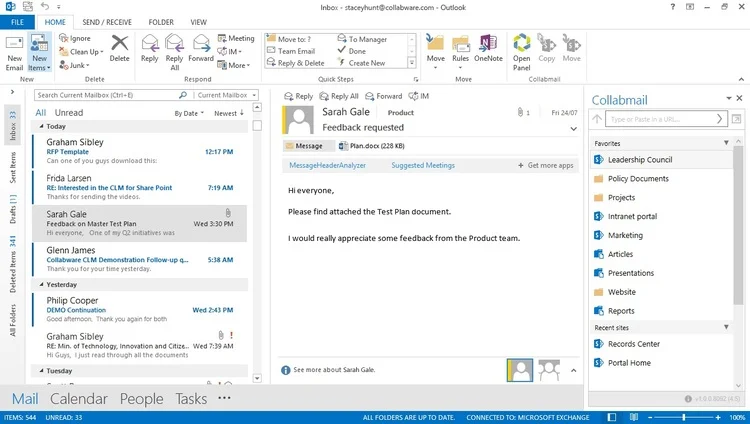Image resolution: width=750 pixels, height=424 pixels.
Task: Create New quick step
Action: pyautogui.click(x=362, y=63)
